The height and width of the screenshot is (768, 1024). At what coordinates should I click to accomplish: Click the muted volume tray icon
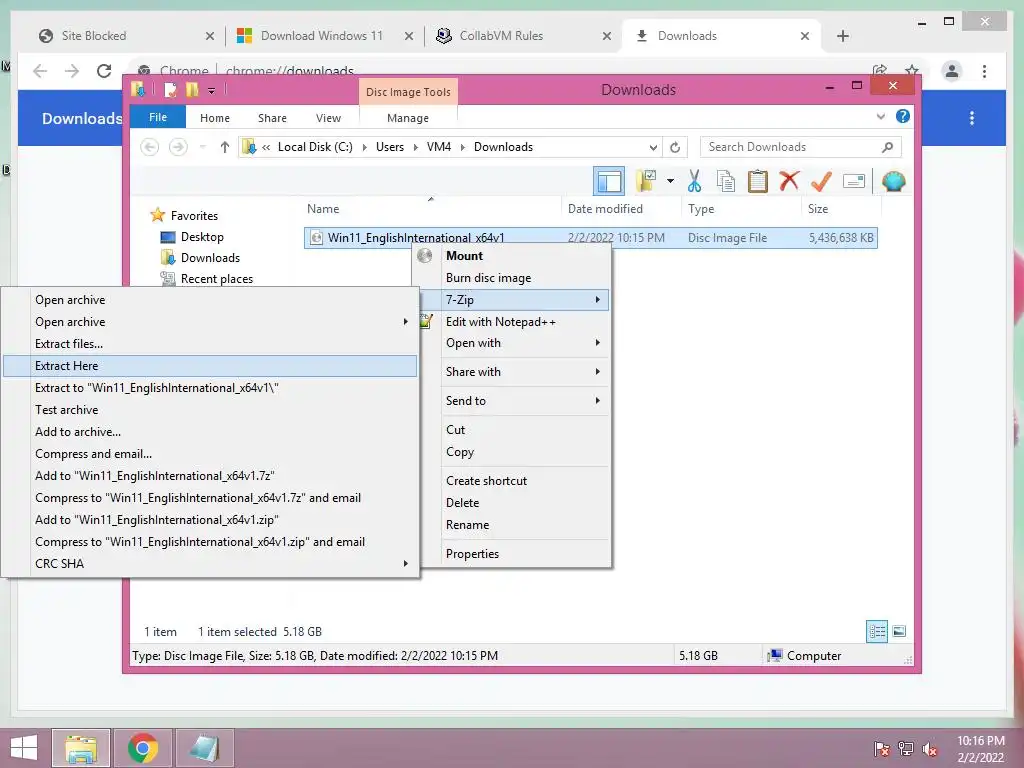[x=930, y=749]
